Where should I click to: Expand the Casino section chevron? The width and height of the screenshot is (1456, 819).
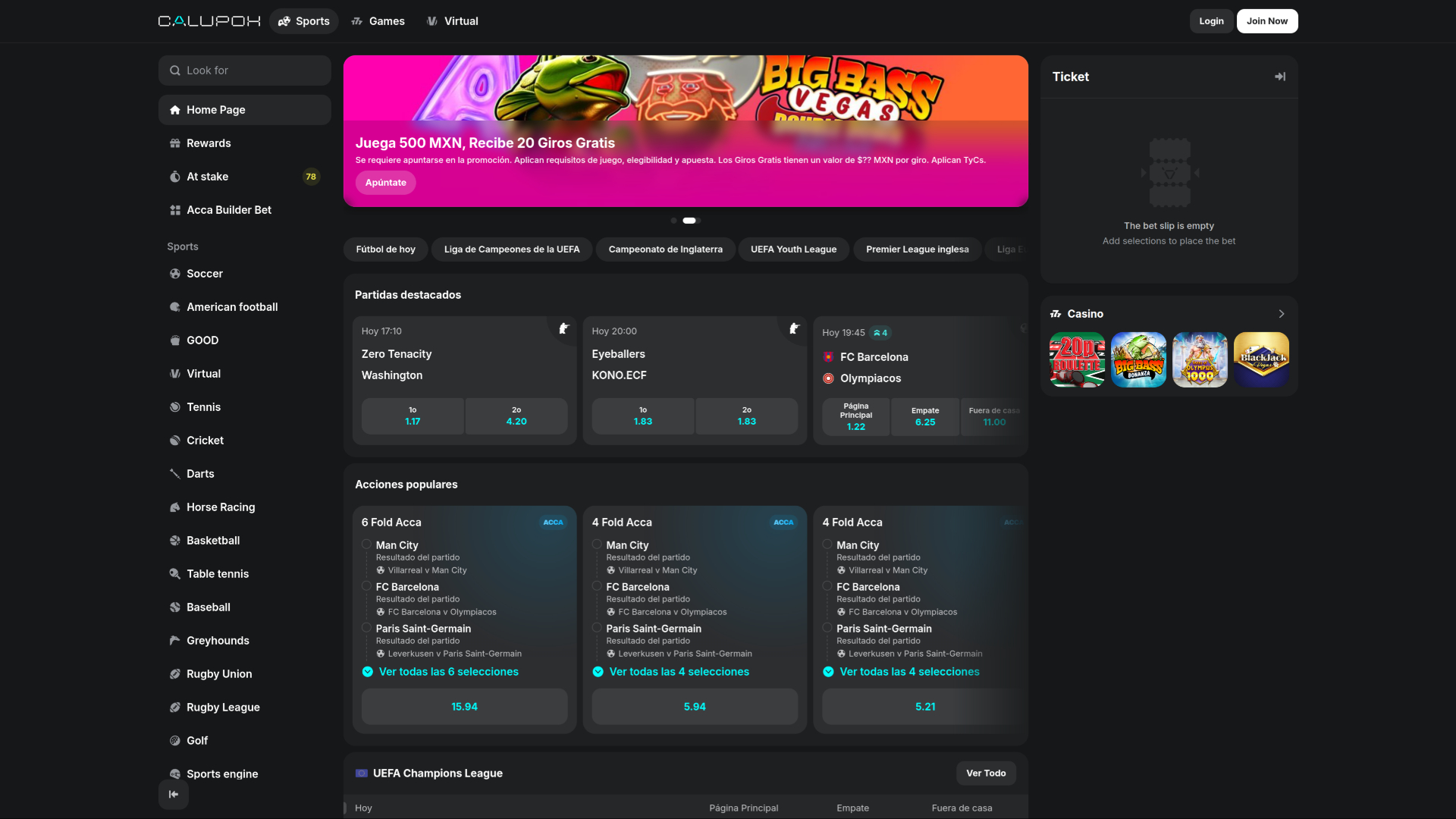click(x=1280, y=313)
